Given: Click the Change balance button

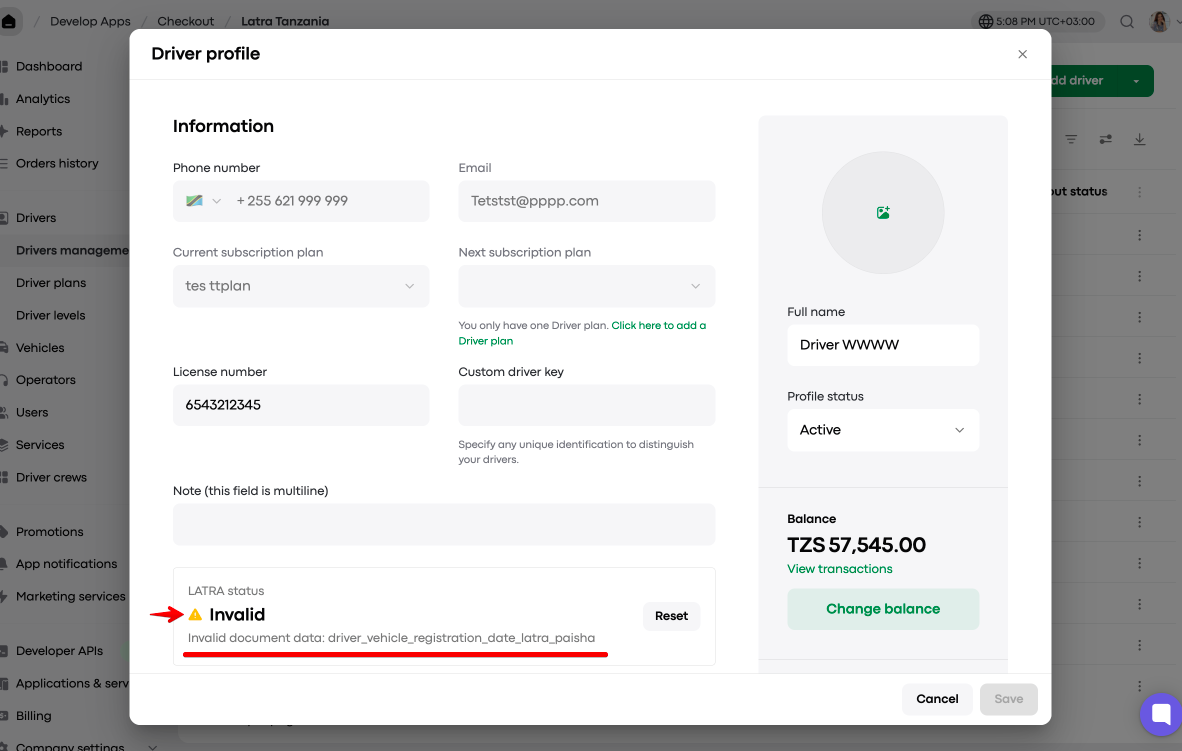Looking at the screenshot, I should [x=883, y=608].
